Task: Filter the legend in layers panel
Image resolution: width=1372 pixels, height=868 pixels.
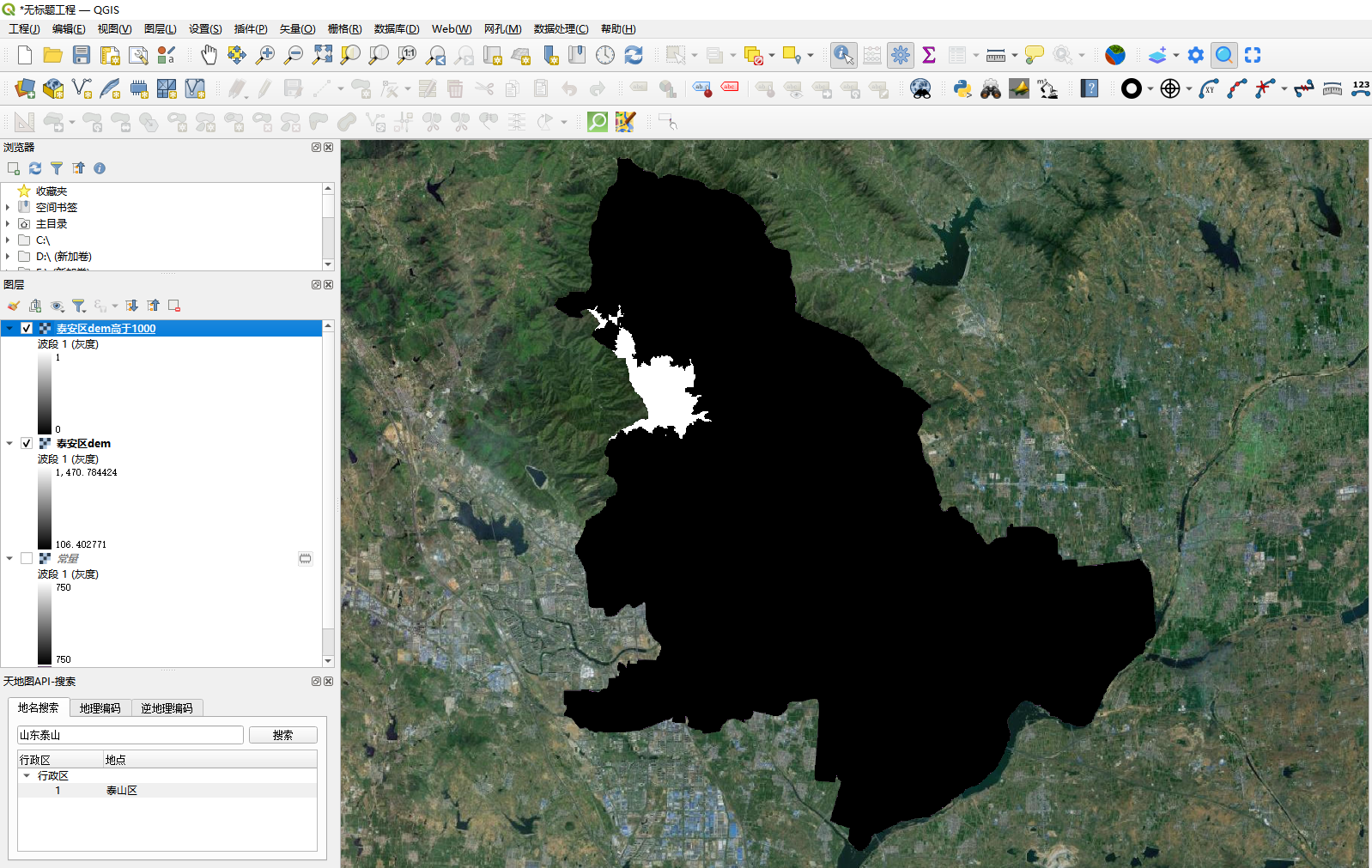Action: [79, 306]
